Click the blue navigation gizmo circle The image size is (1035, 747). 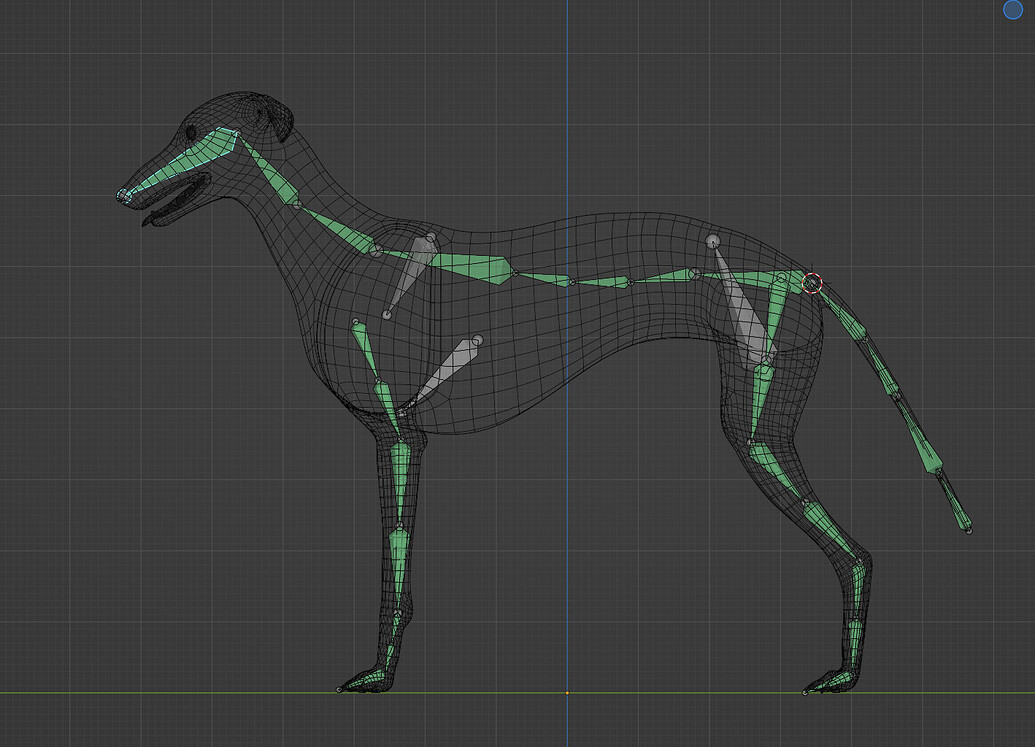1012,10
